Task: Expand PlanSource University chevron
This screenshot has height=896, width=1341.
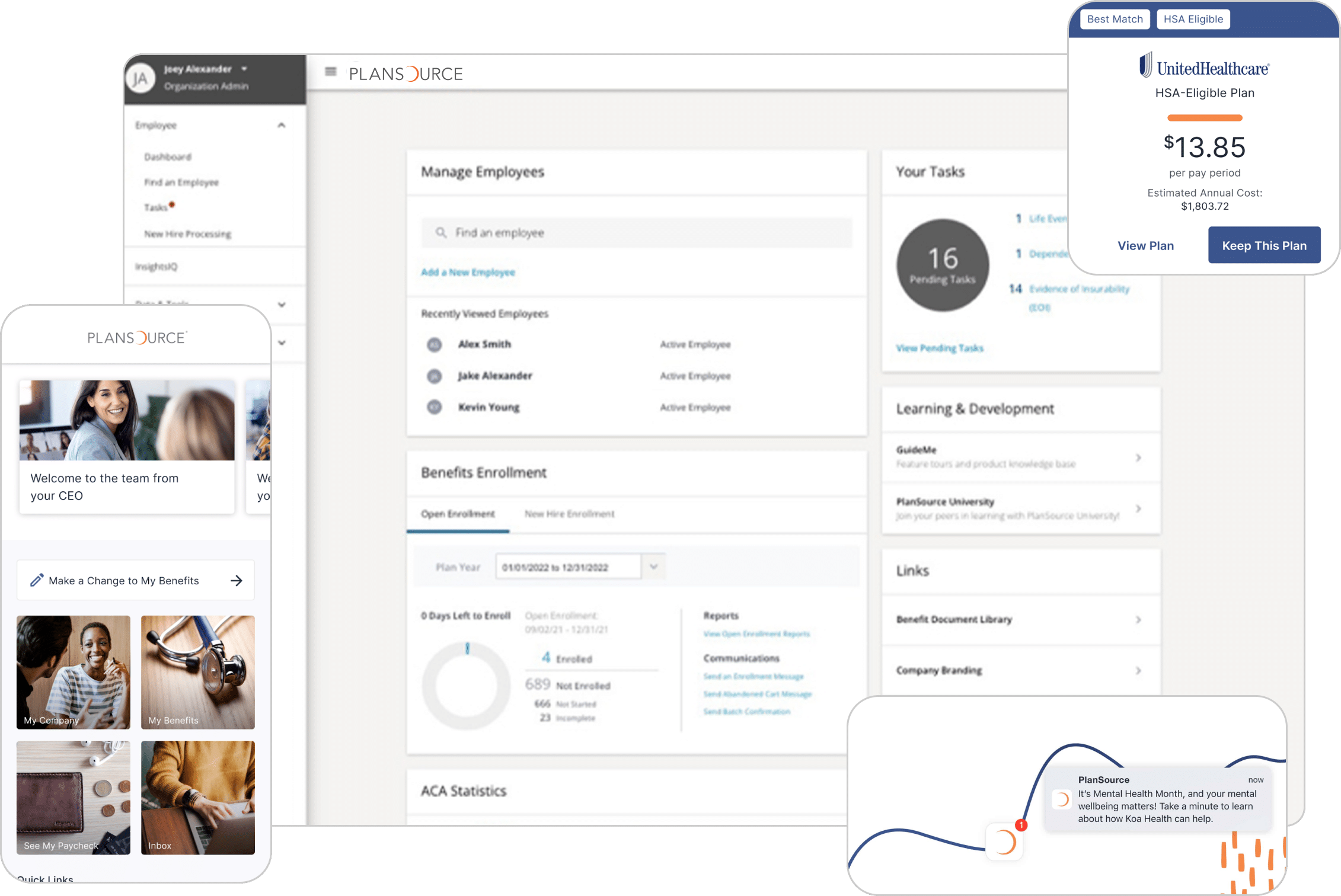Action: 1138,508
